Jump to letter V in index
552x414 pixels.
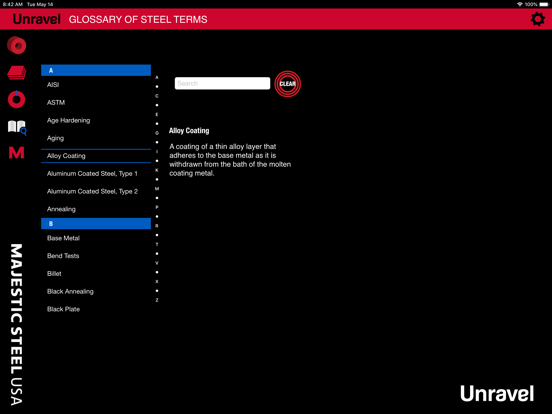[x=157, y=263]
